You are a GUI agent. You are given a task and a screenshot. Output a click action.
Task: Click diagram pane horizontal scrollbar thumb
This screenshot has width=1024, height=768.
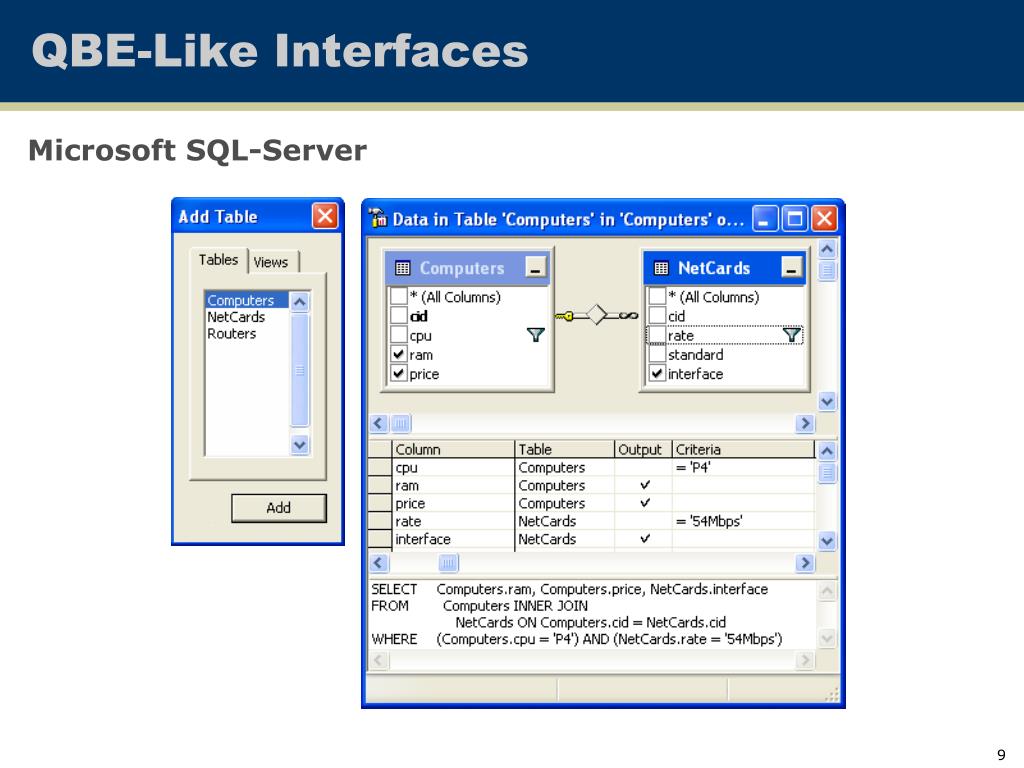click(x=401, y=423)
